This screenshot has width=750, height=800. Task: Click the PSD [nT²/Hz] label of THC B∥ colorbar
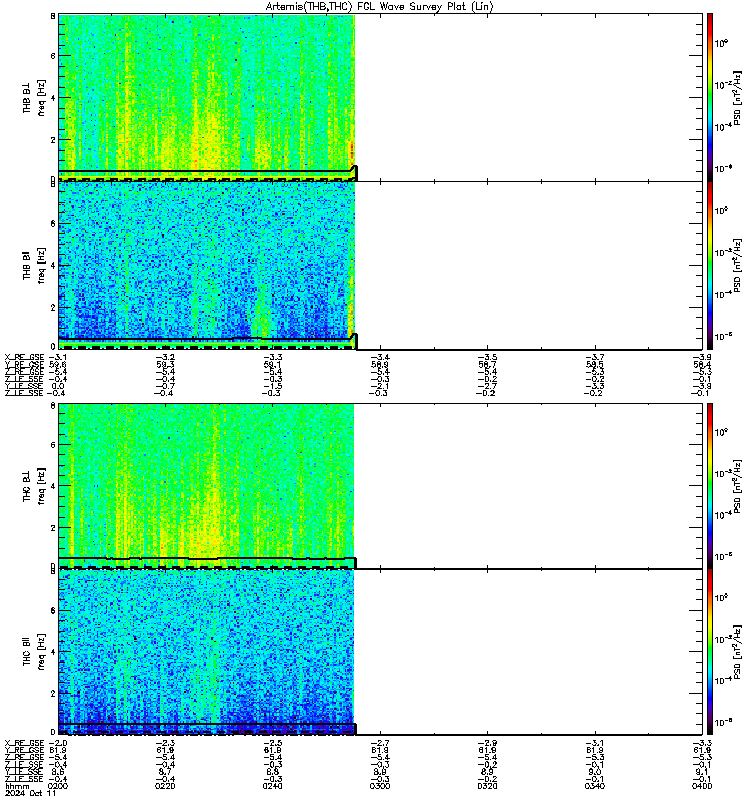pos(738,652)
